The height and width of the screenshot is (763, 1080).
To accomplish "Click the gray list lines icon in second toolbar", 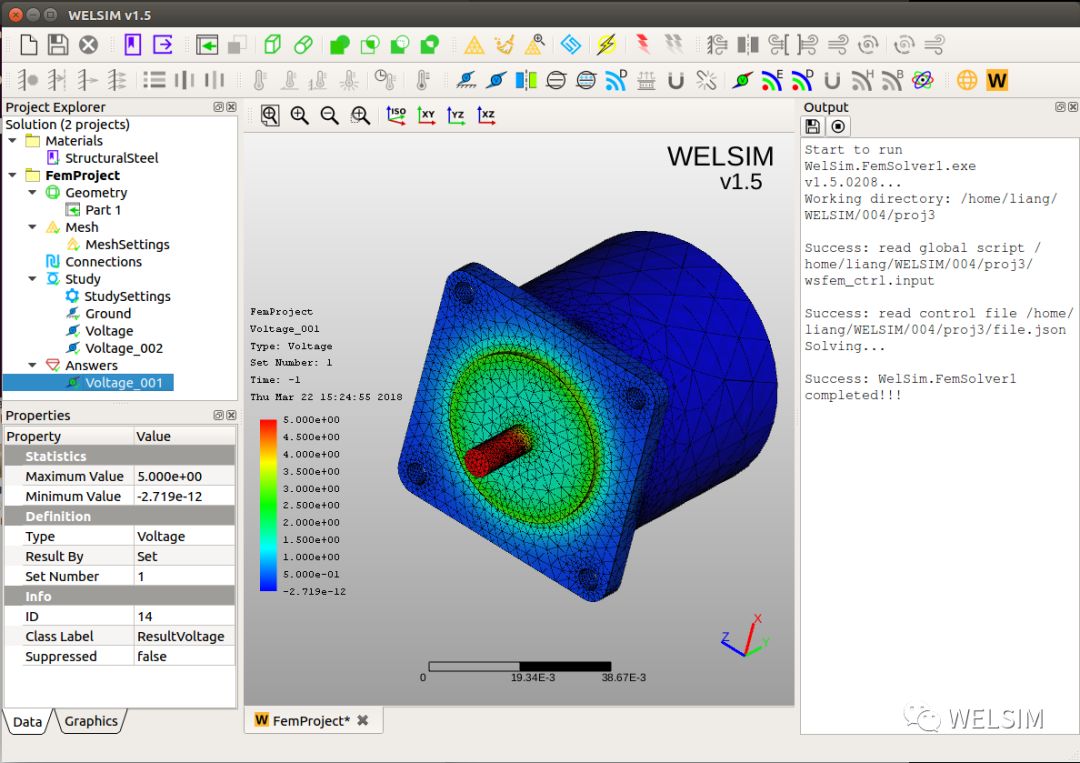I will click(x=154, y=81).
